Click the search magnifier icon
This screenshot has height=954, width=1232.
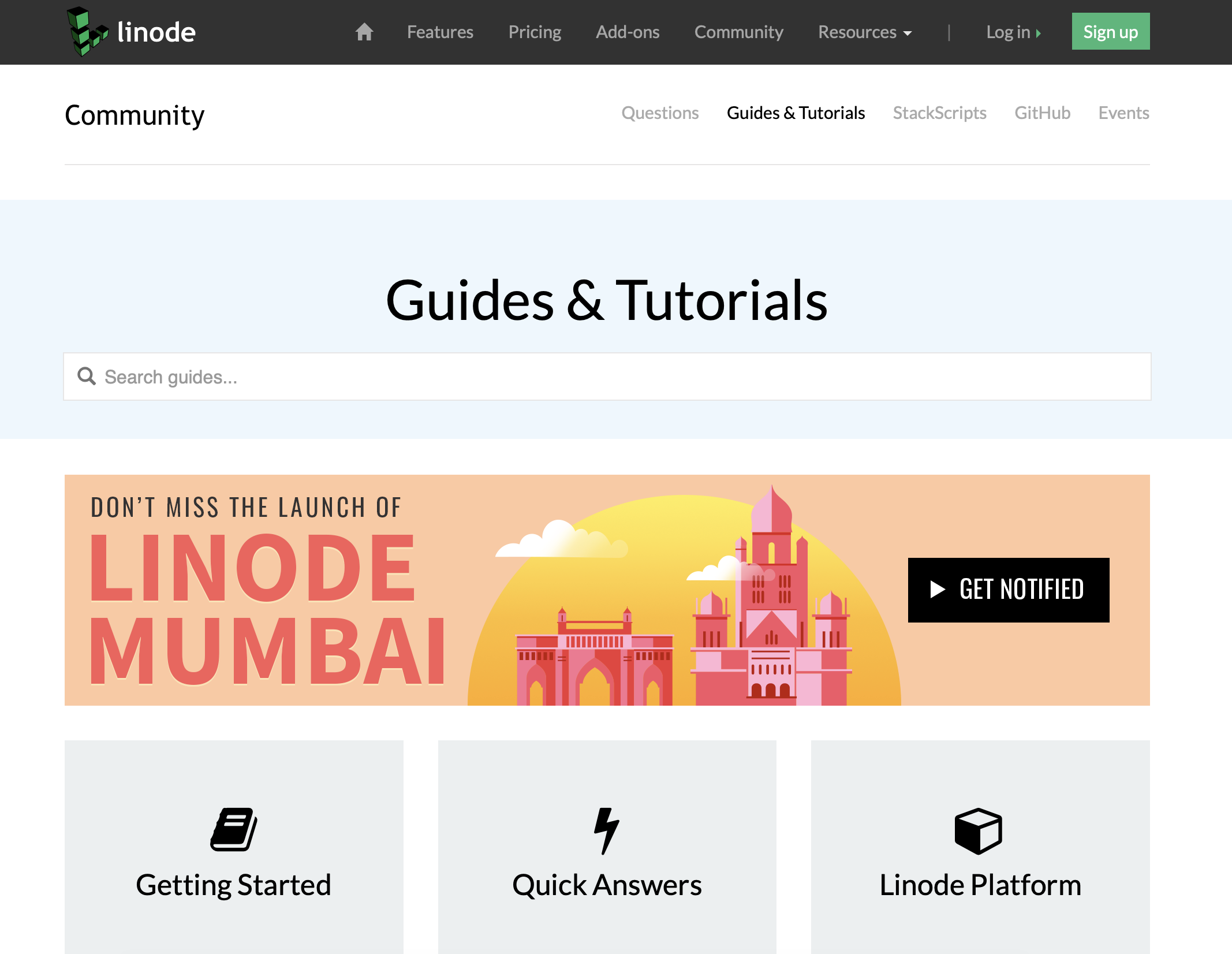point(87,377)
